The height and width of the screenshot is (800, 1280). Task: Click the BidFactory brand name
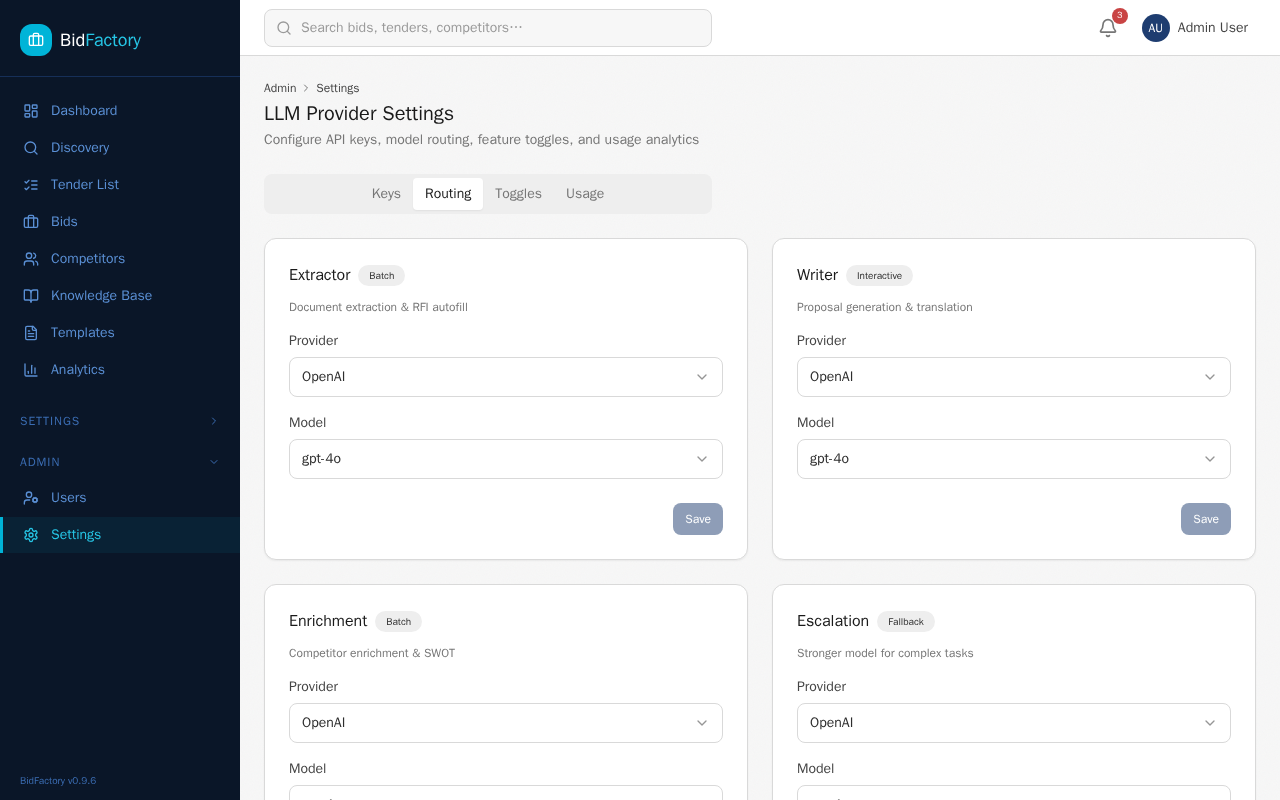100,40
